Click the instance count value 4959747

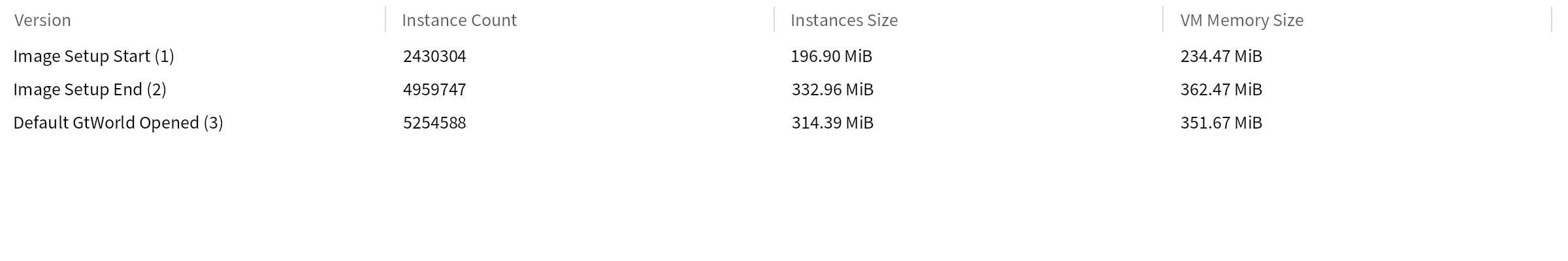[434, 89]
